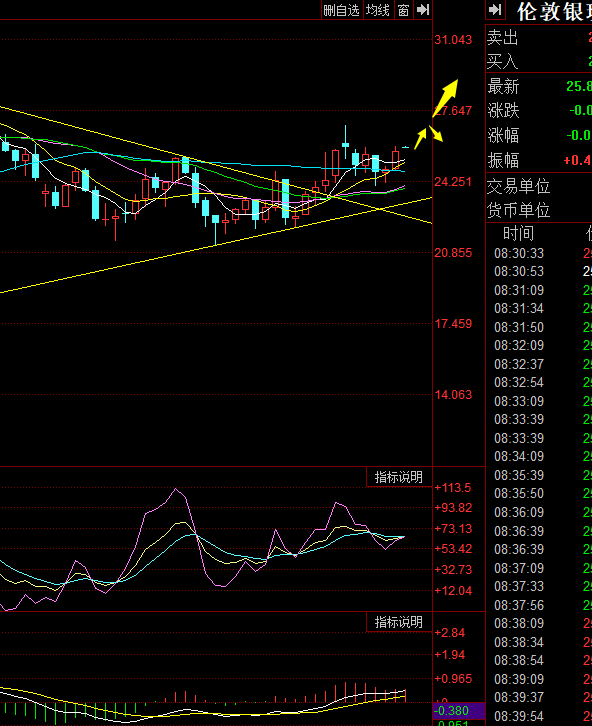Click the +12.04 indicator scale value
The image size is (592, 726).
pyautogui.click(x=453, y=591)
